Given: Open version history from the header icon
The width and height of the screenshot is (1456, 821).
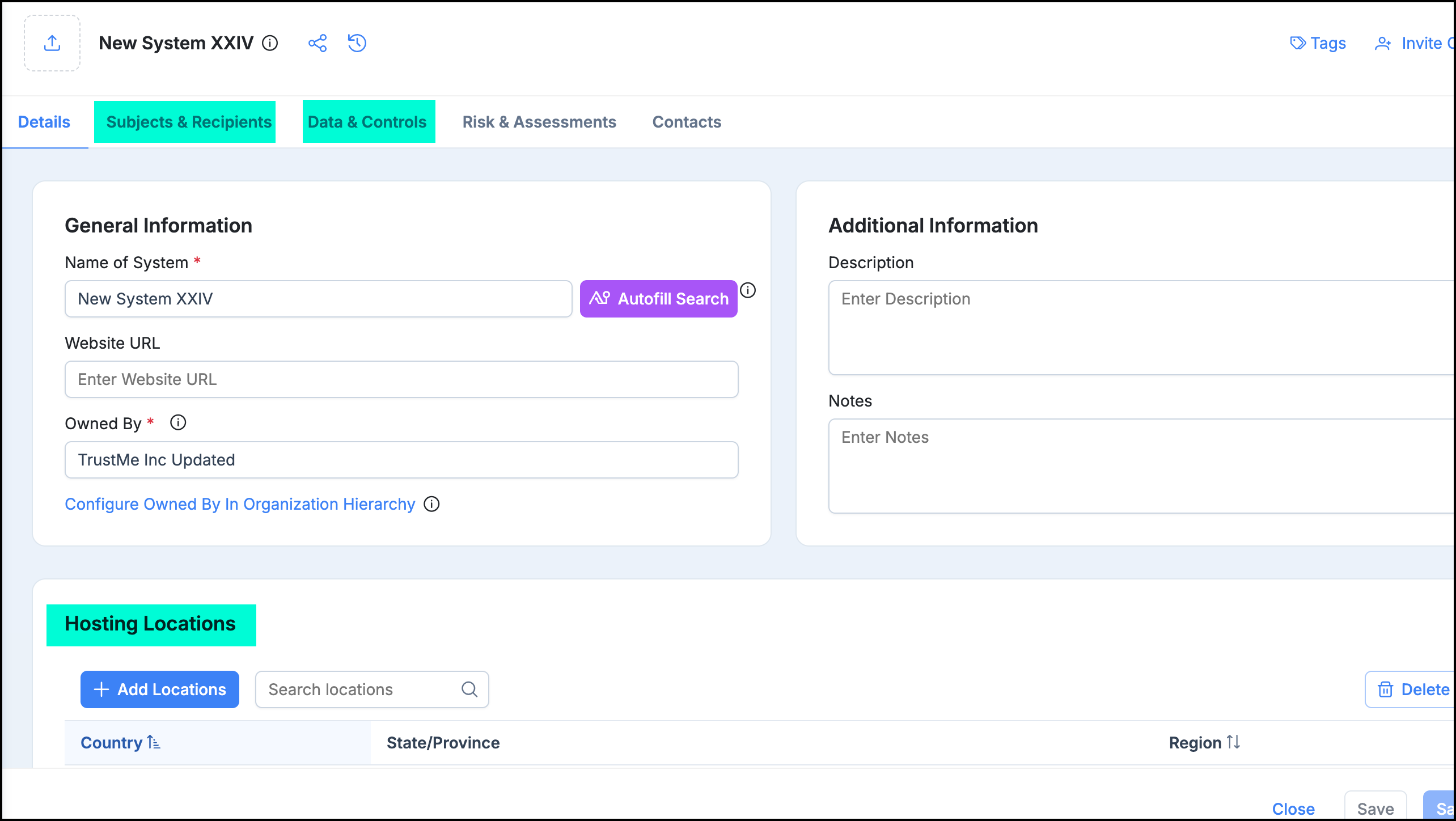Looking at the screenshot, I should [x=356, y=43].
